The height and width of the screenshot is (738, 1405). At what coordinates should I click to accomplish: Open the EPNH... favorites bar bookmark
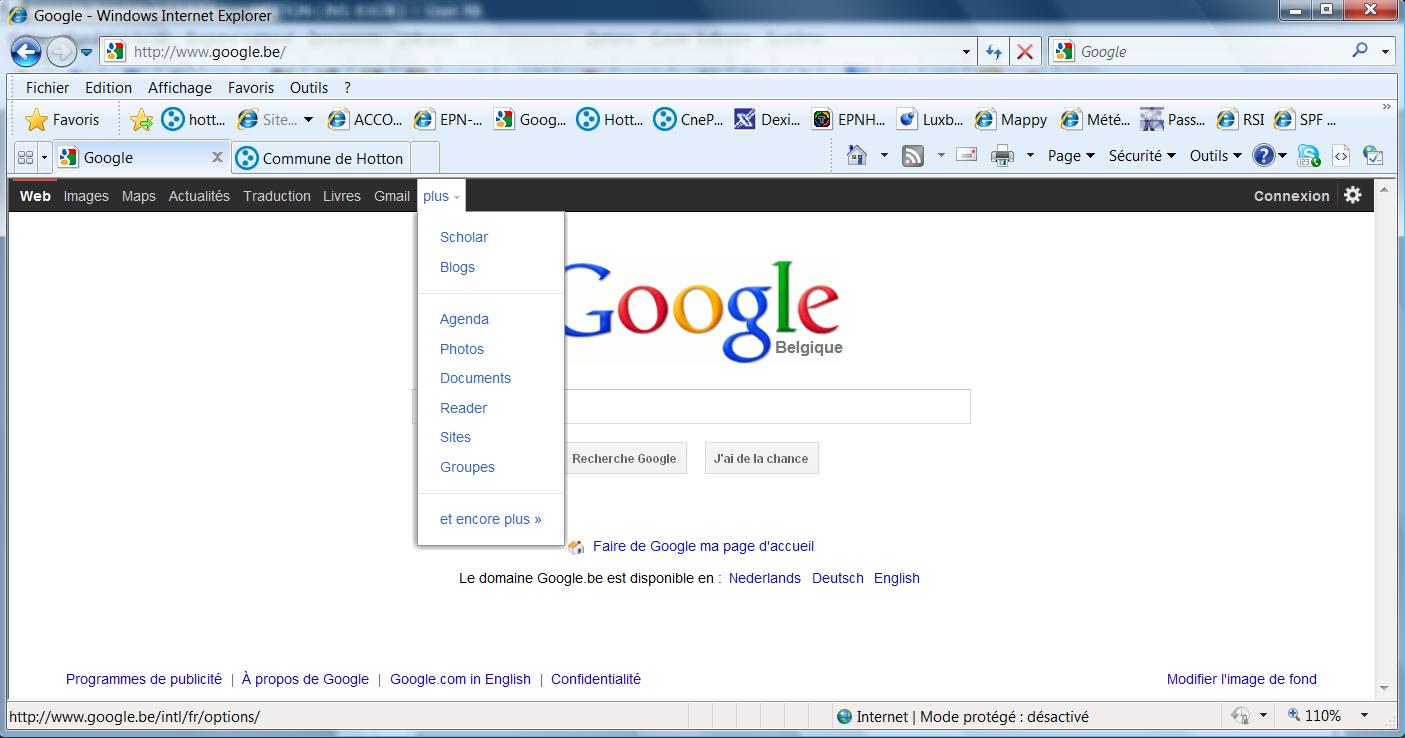tap(848, 120)
